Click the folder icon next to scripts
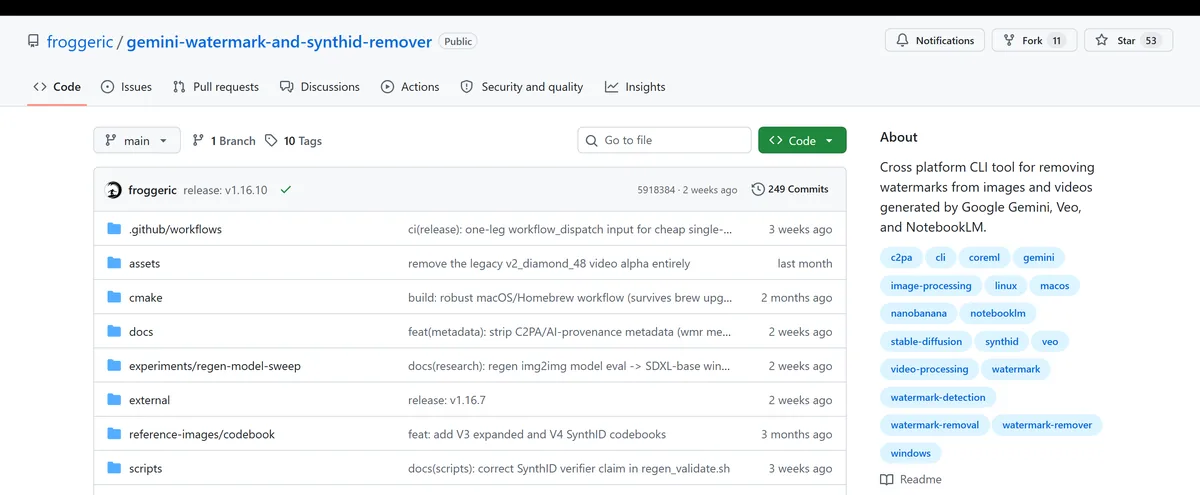This screenshot has width=1200, height=495. 114,468
